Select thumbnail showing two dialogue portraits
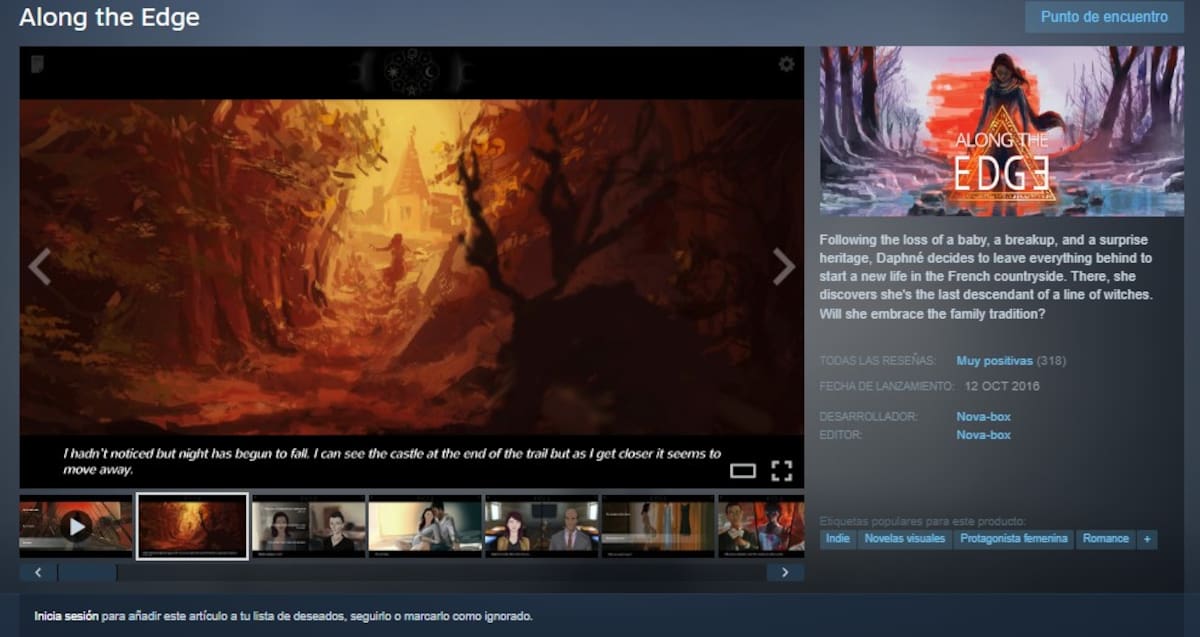Viewport: 1200px width, 637px height. coord(308,526)
